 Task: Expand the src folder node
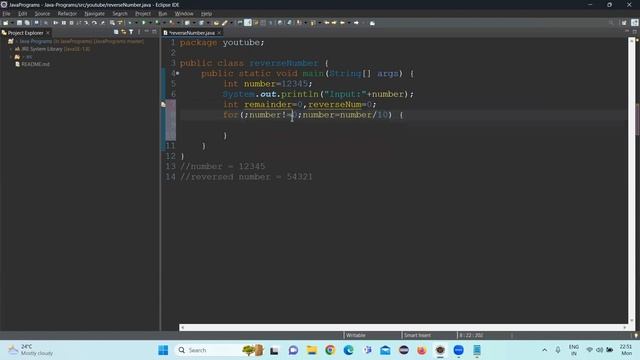(11, 57)
